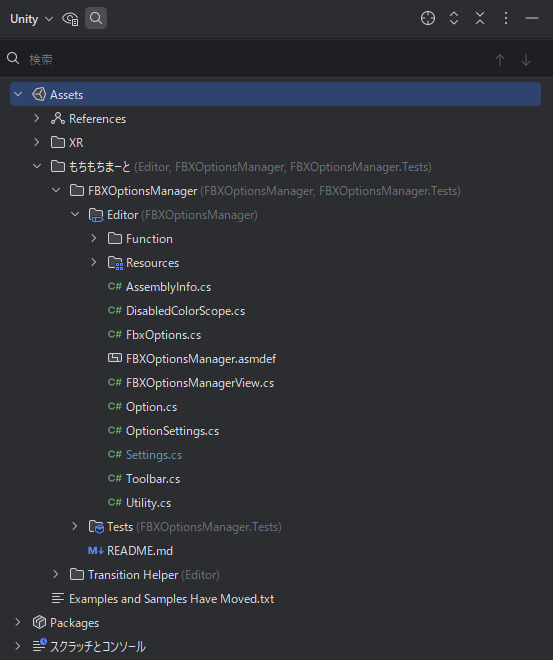Image resolution: width=553 pixels, height=660 pixels.
Task: Expand the References node
Action: [x=37, y=118]
